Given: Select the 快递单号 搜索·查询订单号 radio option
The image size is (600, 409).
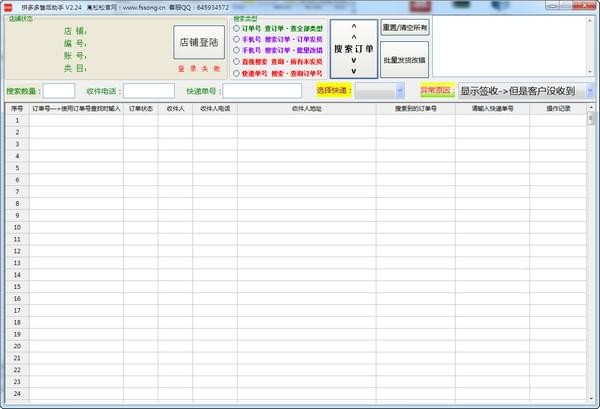Looking at the screenshot, I should click(236, 73).
